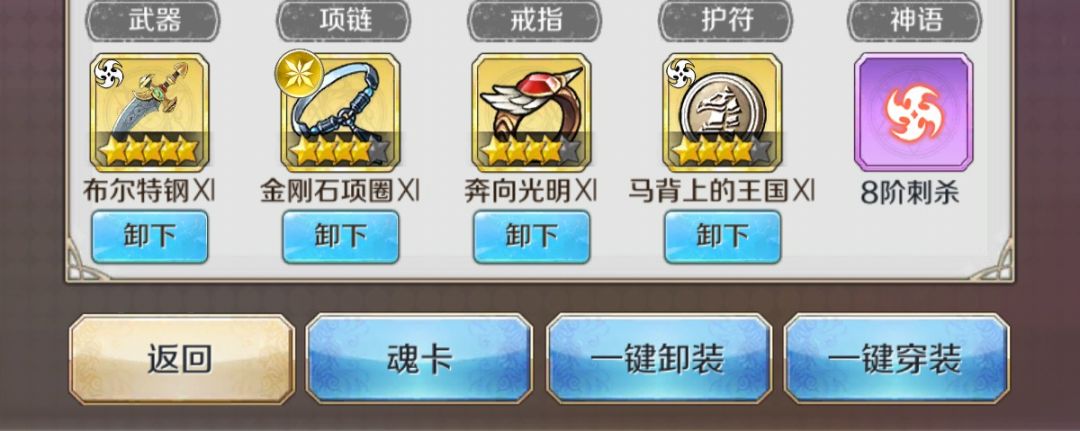Open the 8阶刺杀 purple rune icon
Image resolution: width=1080 pixels, height=431 pixels.
[x=913, y=112]
